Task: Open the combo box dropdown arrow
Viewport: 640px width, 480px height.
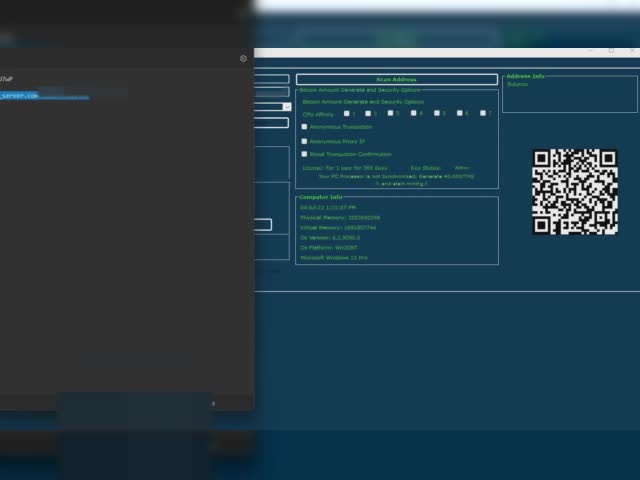Action: pos(287,107)
